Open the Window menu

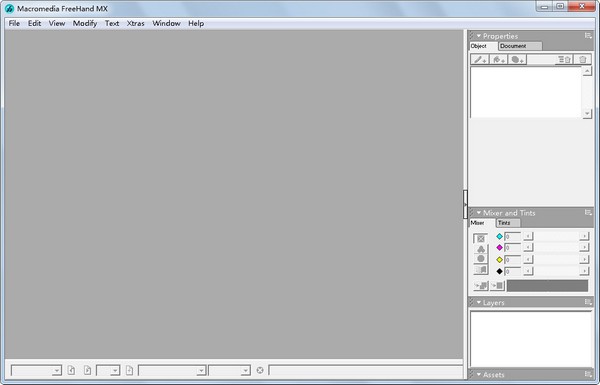click(x=166, y=23)
